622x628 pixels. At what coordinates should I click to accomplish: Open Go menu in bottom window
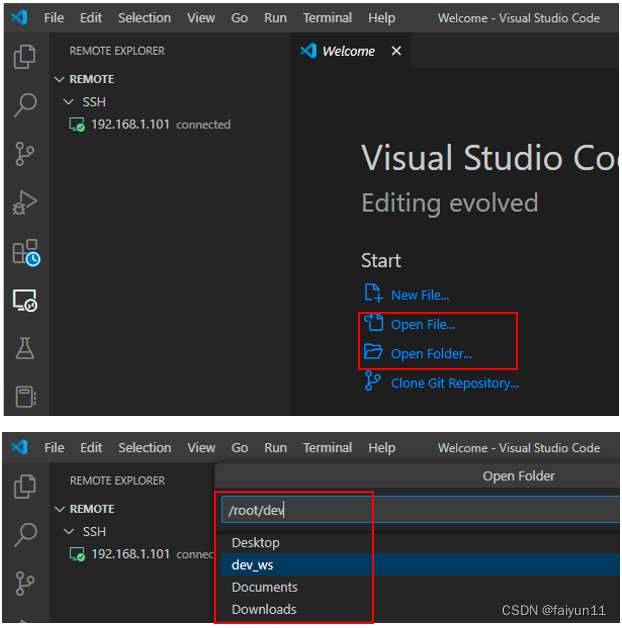point(240,447)
